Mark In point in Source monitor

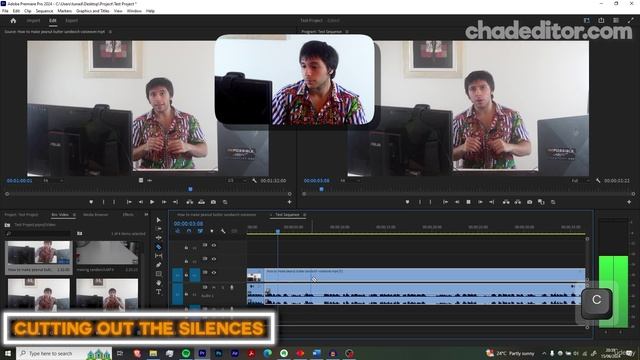tap(103, 202)
